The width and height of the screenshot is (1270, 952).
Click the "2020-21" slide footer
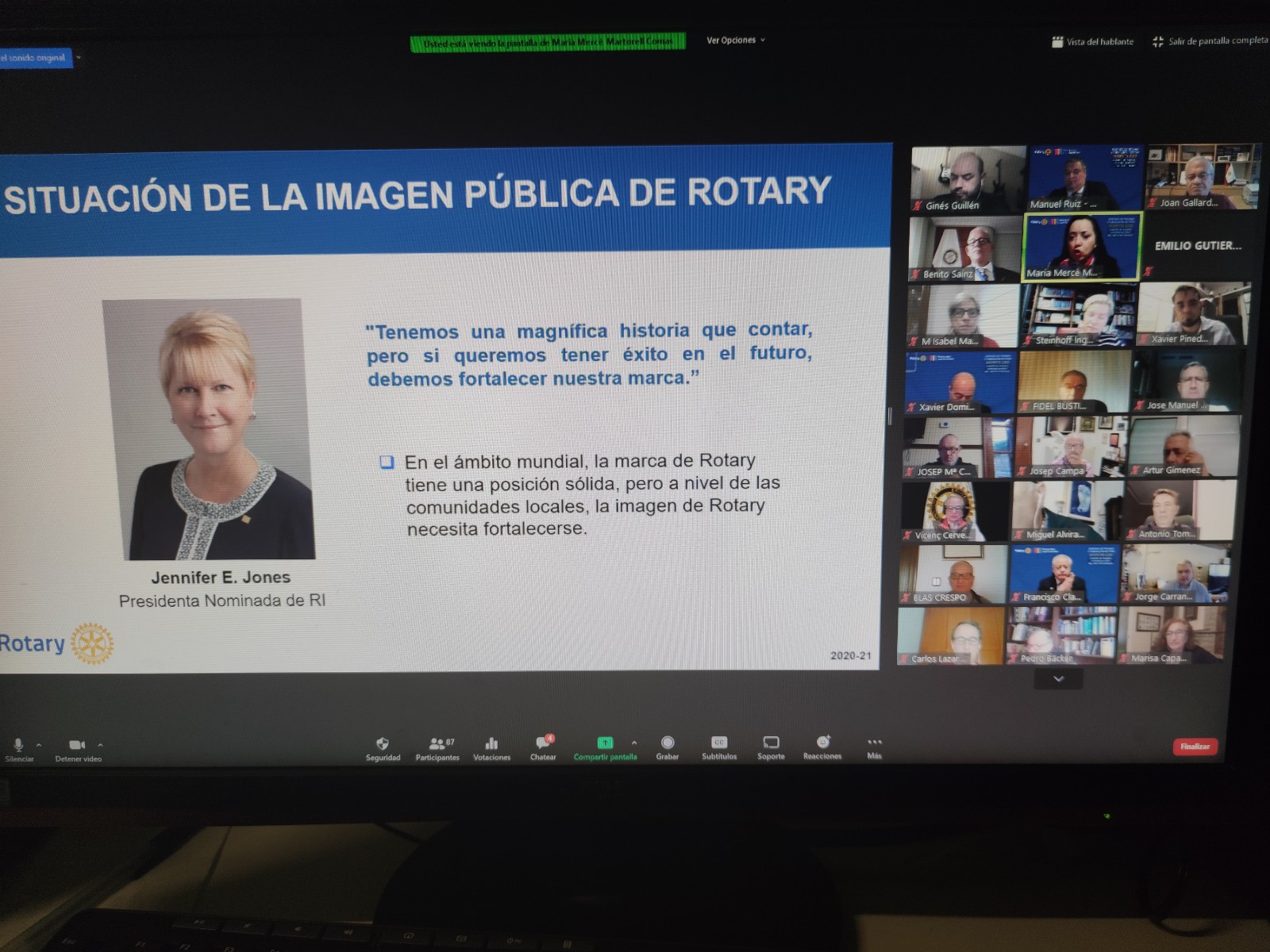pos(851,655)
